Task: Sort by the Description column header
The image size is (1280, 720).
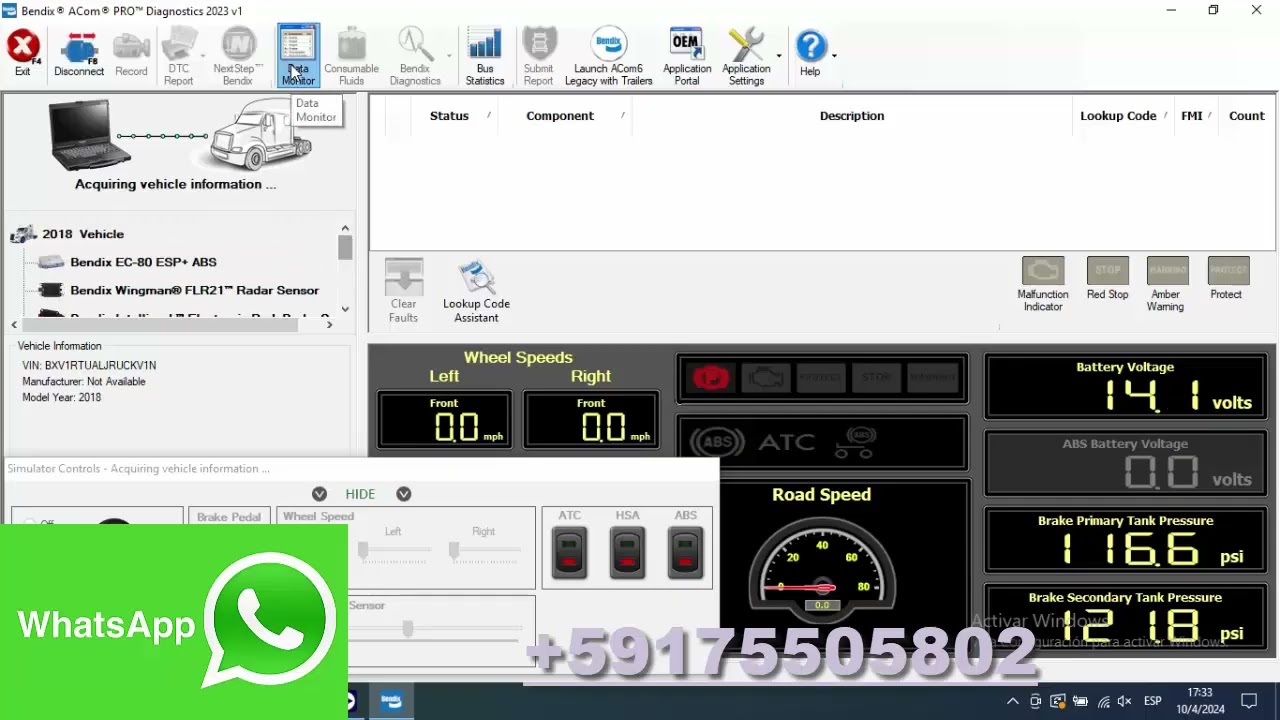Action: point(852,116)
